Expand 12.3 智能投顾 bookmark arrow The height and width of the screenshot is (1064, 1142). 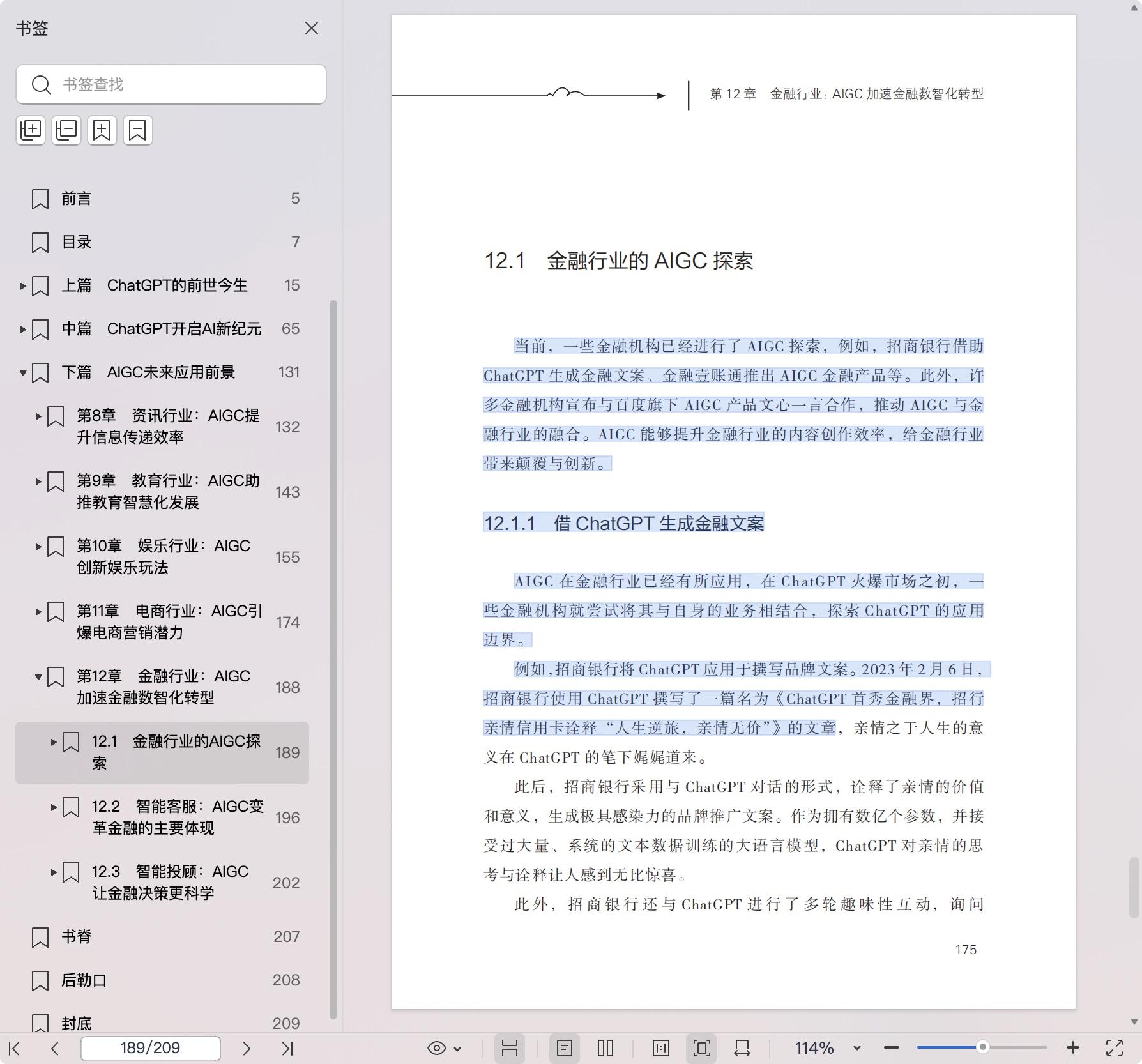(x=54, y=872)
